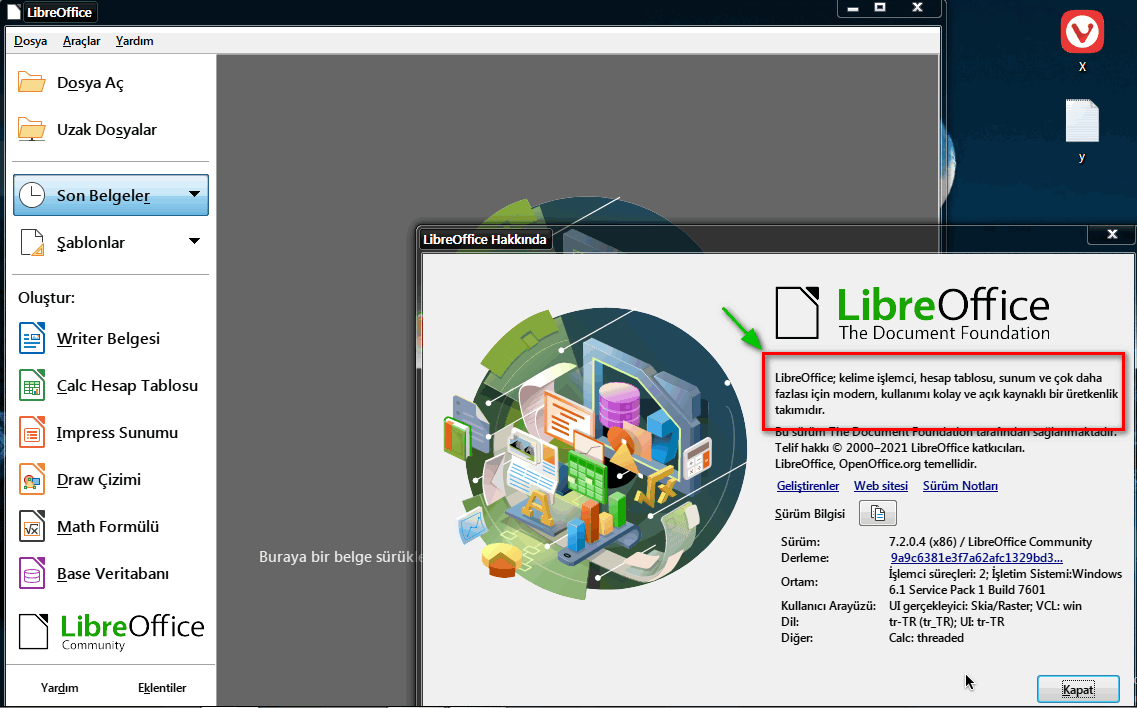Click the Uzak Dosyalar folder icon
Viewport: 1137px width, 708px height.
pos(31,129)
